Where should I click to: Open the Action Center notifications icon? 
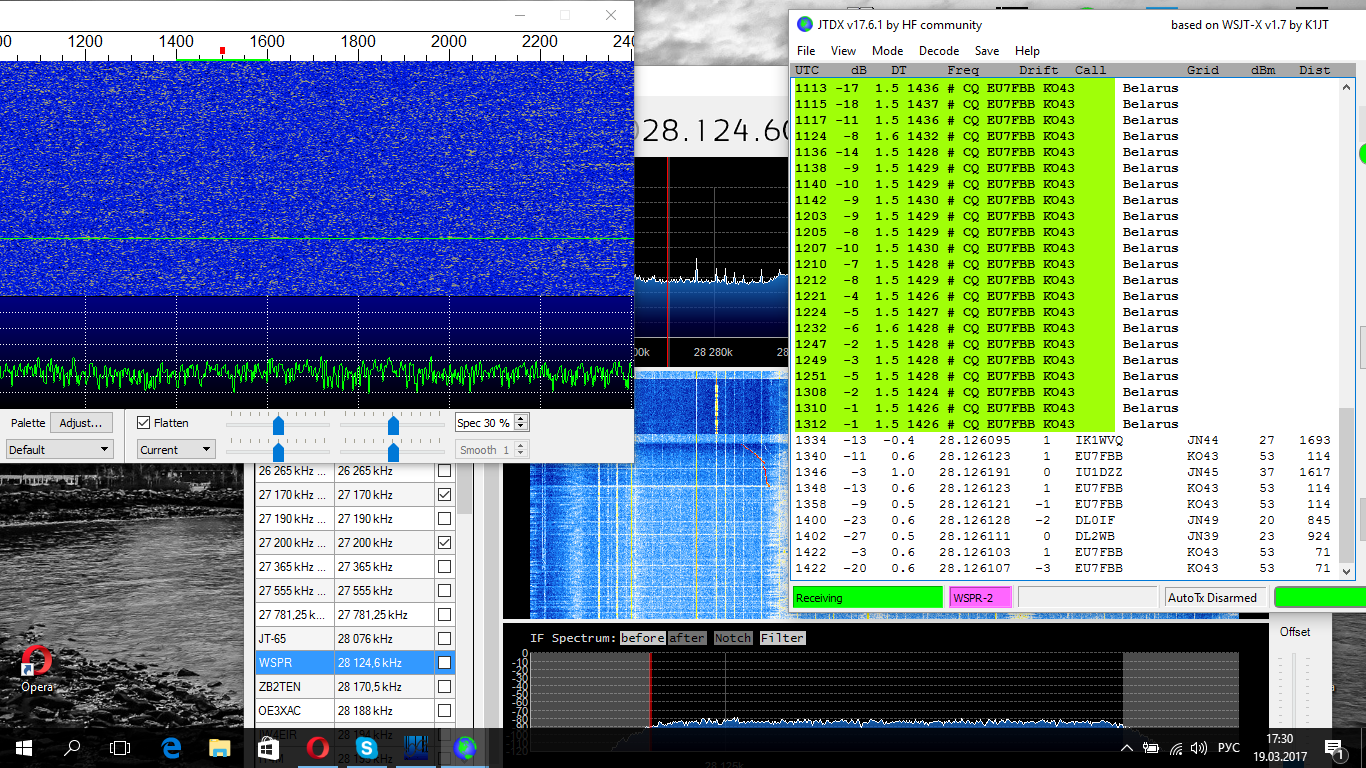(x=1333, y=747)
